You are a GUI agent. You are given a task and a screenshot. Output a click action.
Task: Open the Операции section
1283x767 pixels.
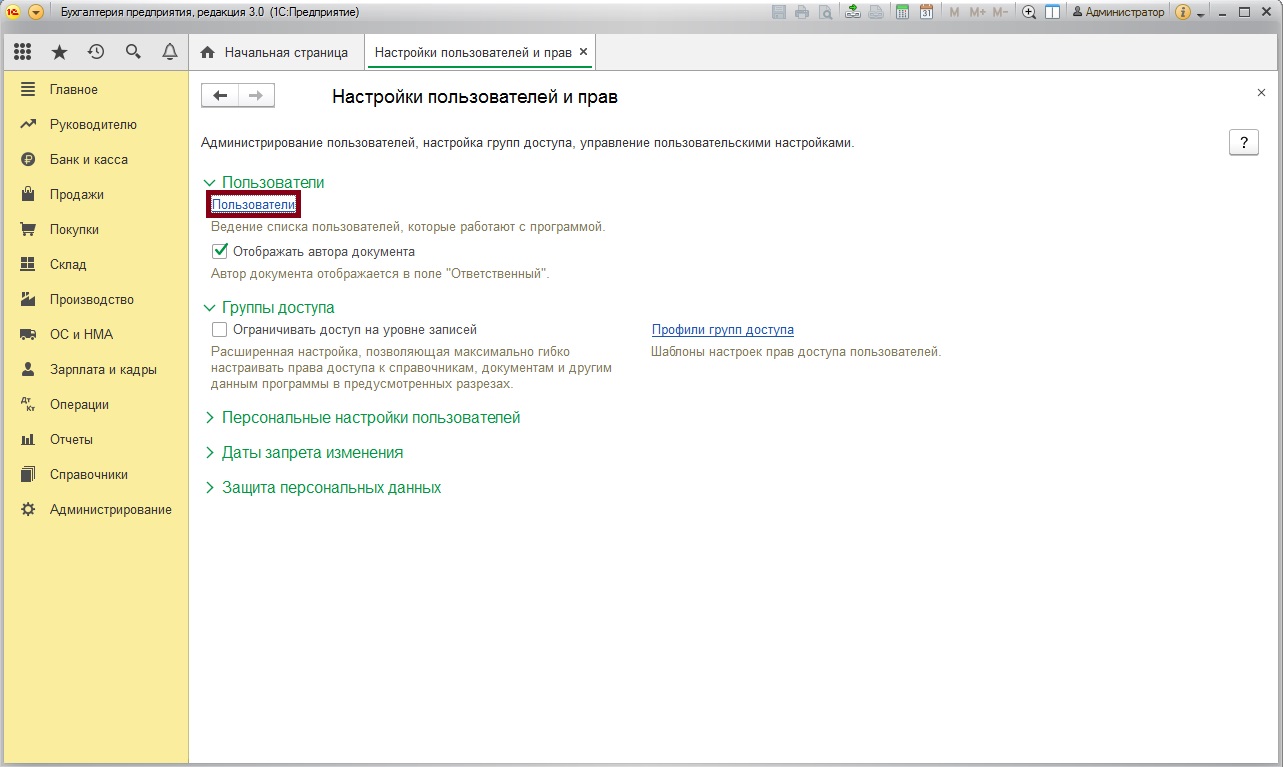click(x=79, y=404)
